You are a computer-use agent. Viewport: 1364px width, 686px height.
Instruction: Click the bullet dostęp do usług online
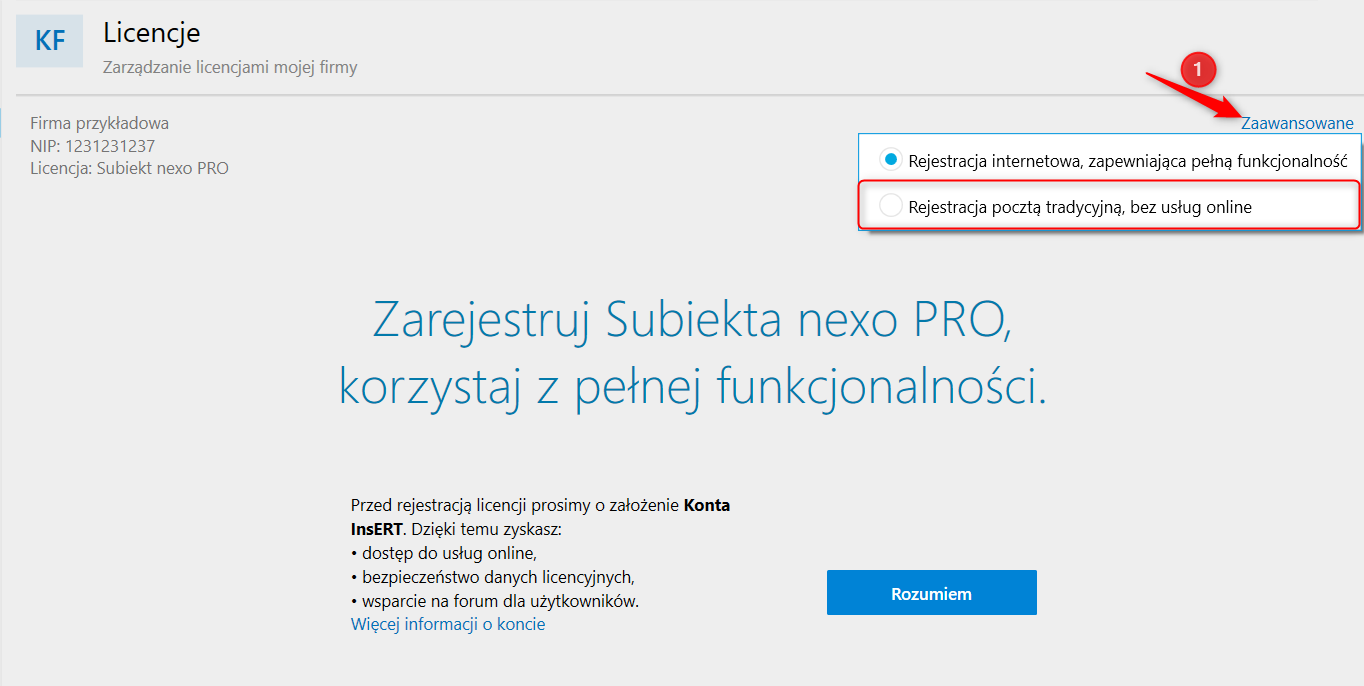point(444,553)
